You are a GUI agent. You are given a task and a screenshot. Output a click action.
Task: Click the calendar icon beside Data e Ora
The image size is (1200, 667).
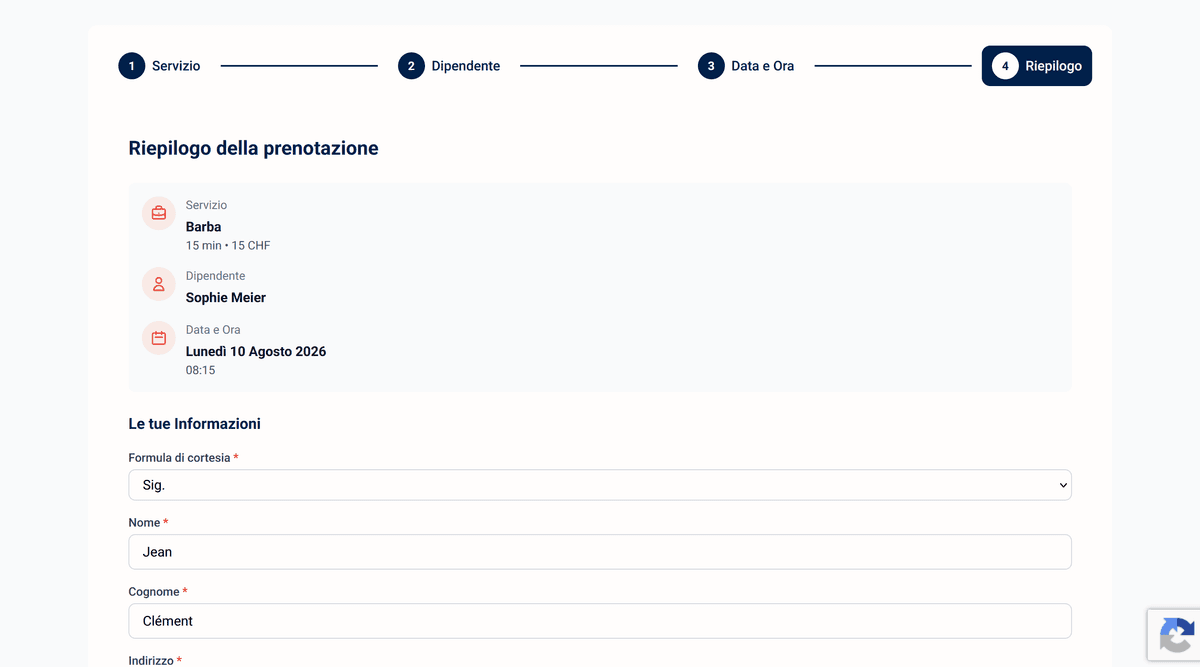pos(159,338)
